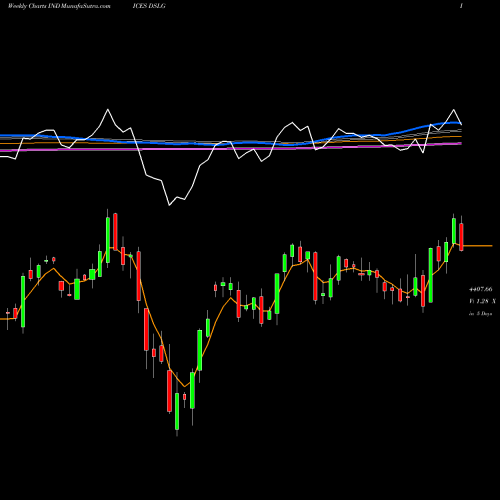Screen dimensions: 500x500
Task: Click the 'ICES DSLG' symbol label
Action: pos(149,6)
